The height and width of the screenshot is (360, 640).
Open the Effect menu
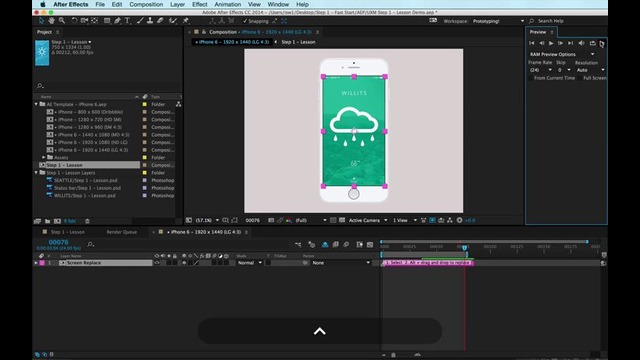tap(200, 4)
